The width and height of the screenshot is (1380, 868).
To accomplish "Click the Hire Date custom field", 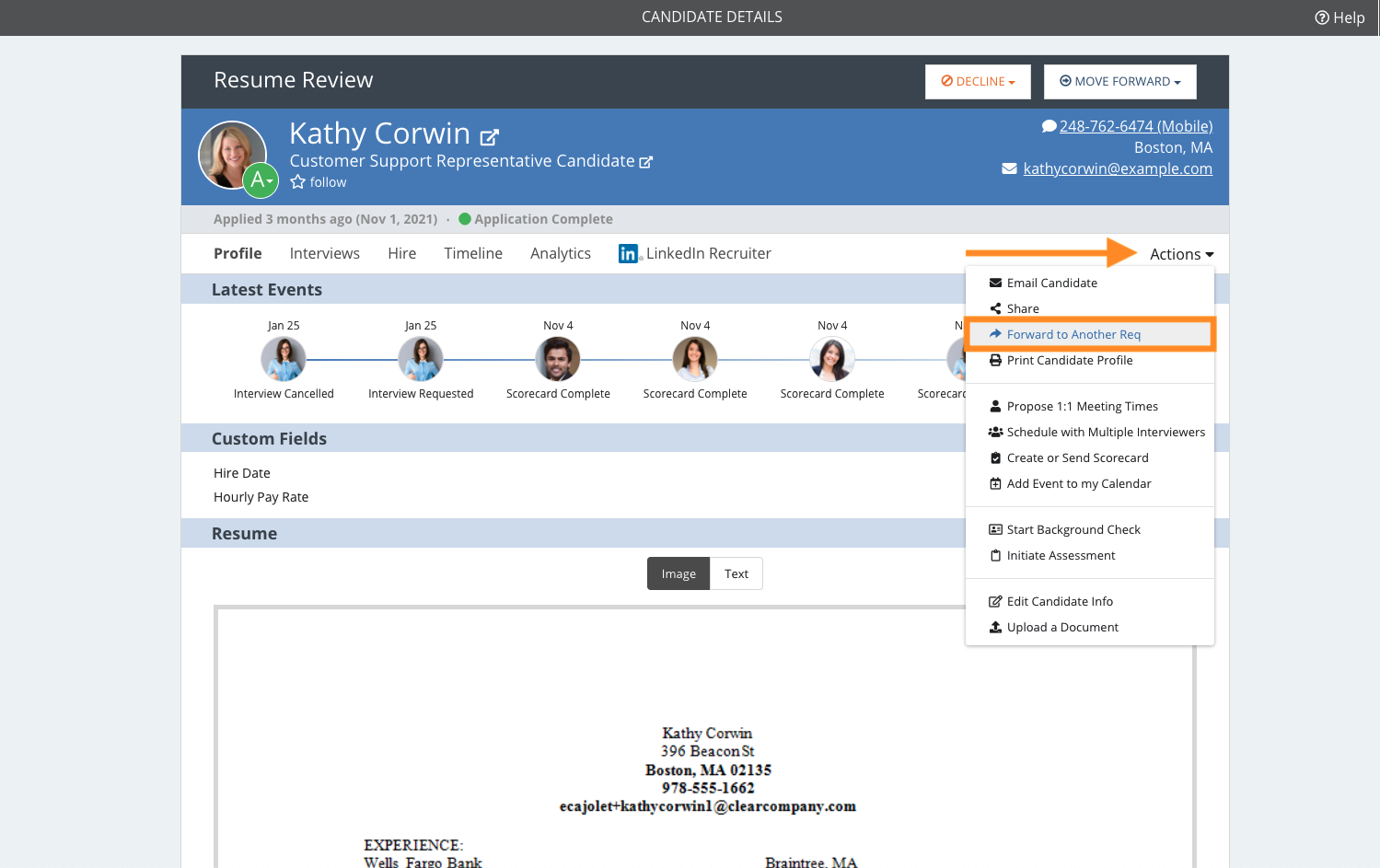I will tap(242, 473).
